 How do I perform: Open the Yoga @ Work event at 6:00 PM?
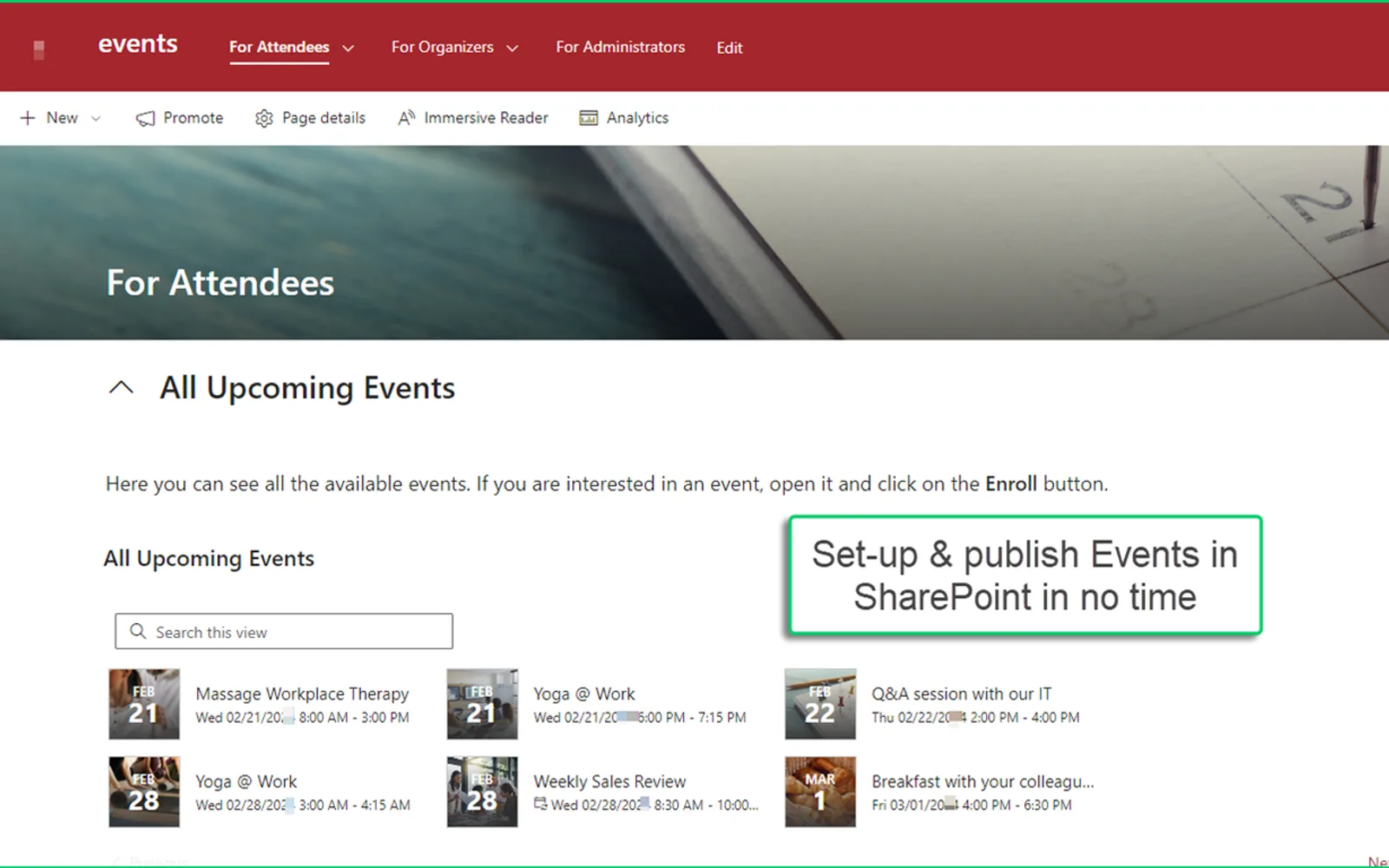[584, 694]
